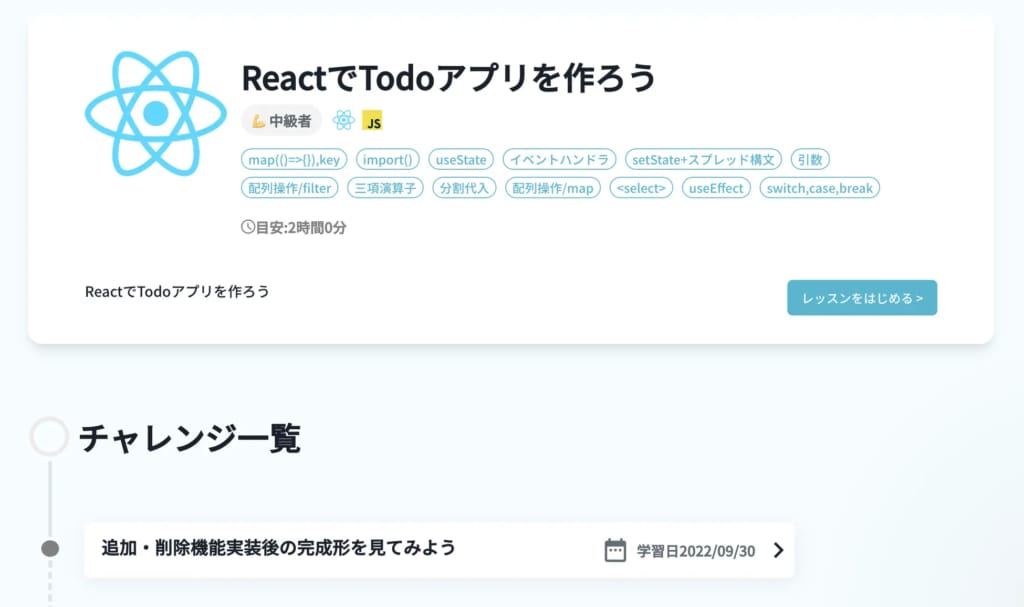Click the calendar icon beside 学習日

[x=615, y=550]
